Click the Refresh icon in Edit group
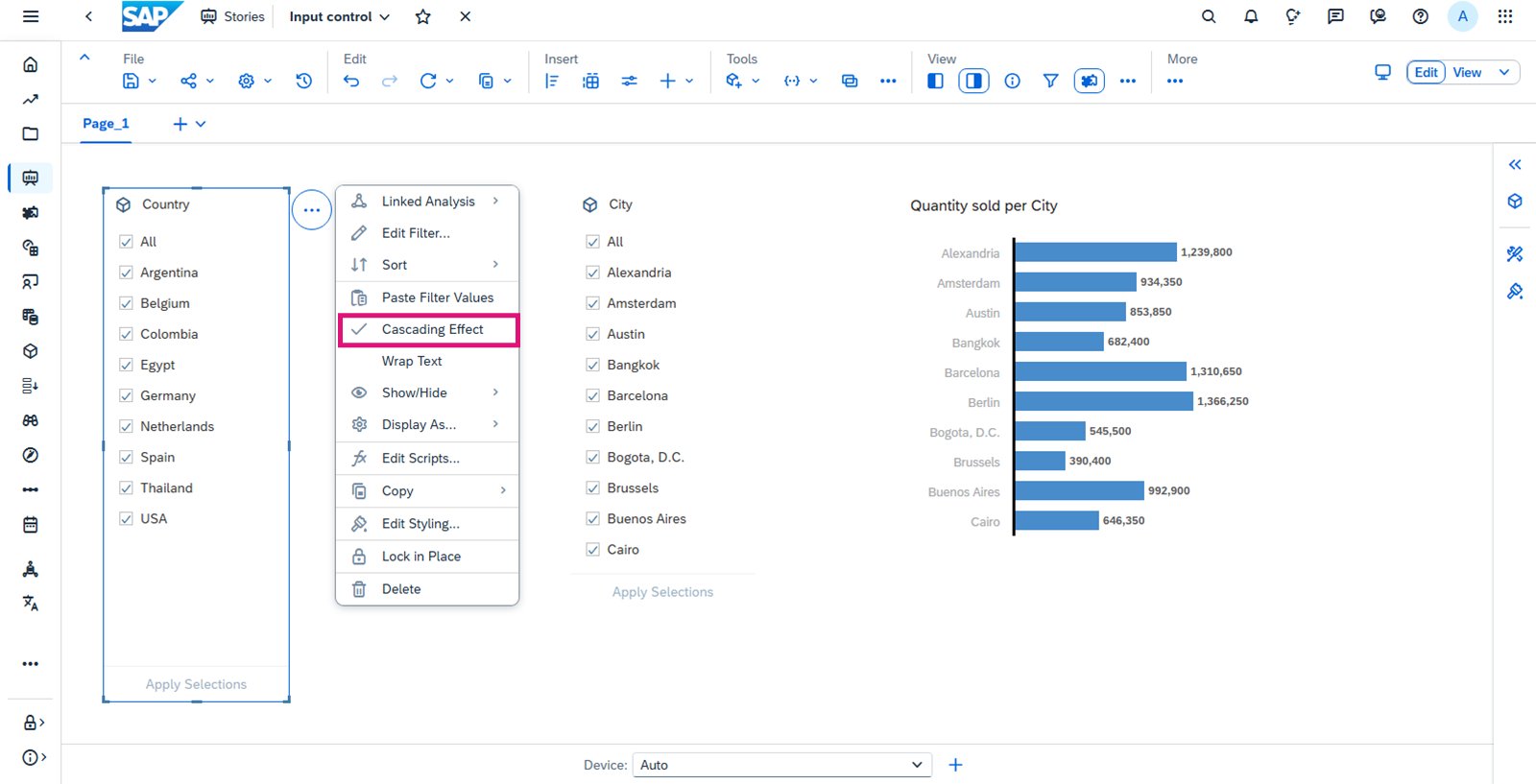1536x784 pixels. point(428,82)
